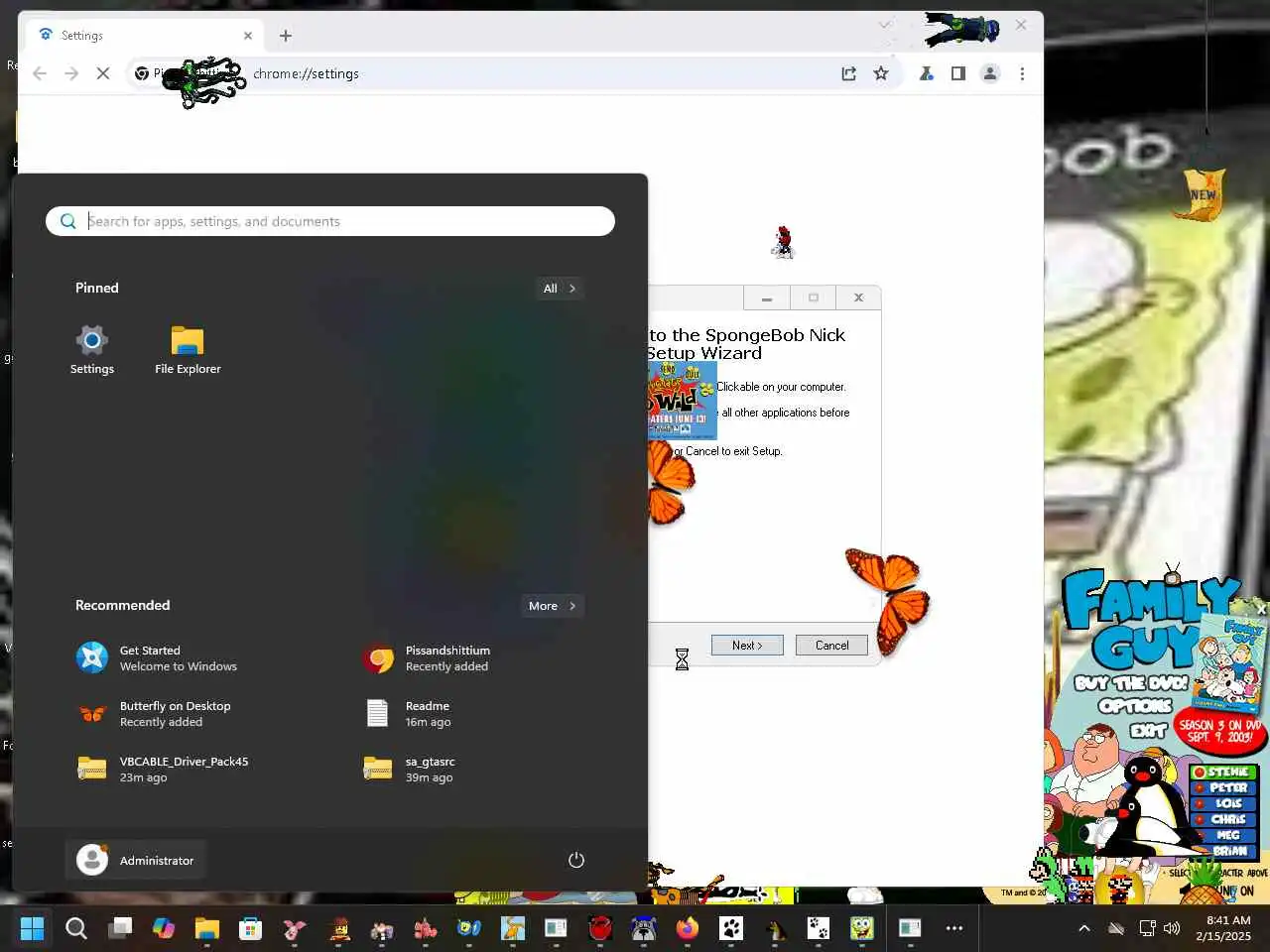
Task: Click the Family Guy DVD cover image
Action: pyautogui.click(x=1230, y=662)
